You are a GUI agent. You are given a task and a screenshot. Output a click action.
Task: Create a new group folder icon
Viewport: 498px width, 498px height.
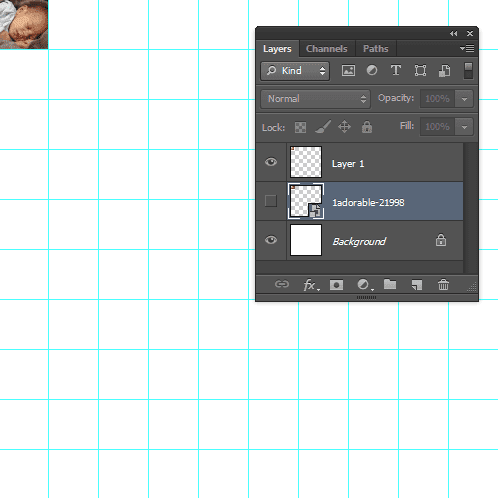coord(390,284)
